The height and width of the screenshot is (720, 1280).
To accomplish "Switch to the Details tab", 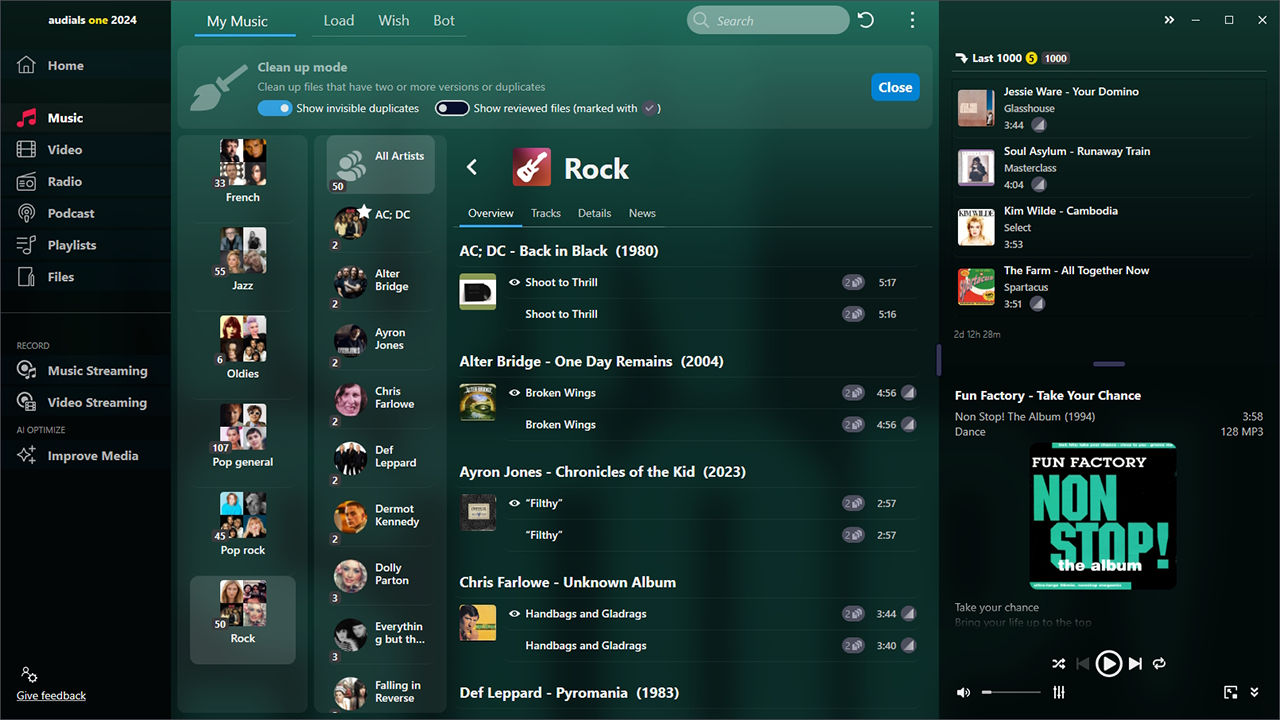I will [594, 213].
